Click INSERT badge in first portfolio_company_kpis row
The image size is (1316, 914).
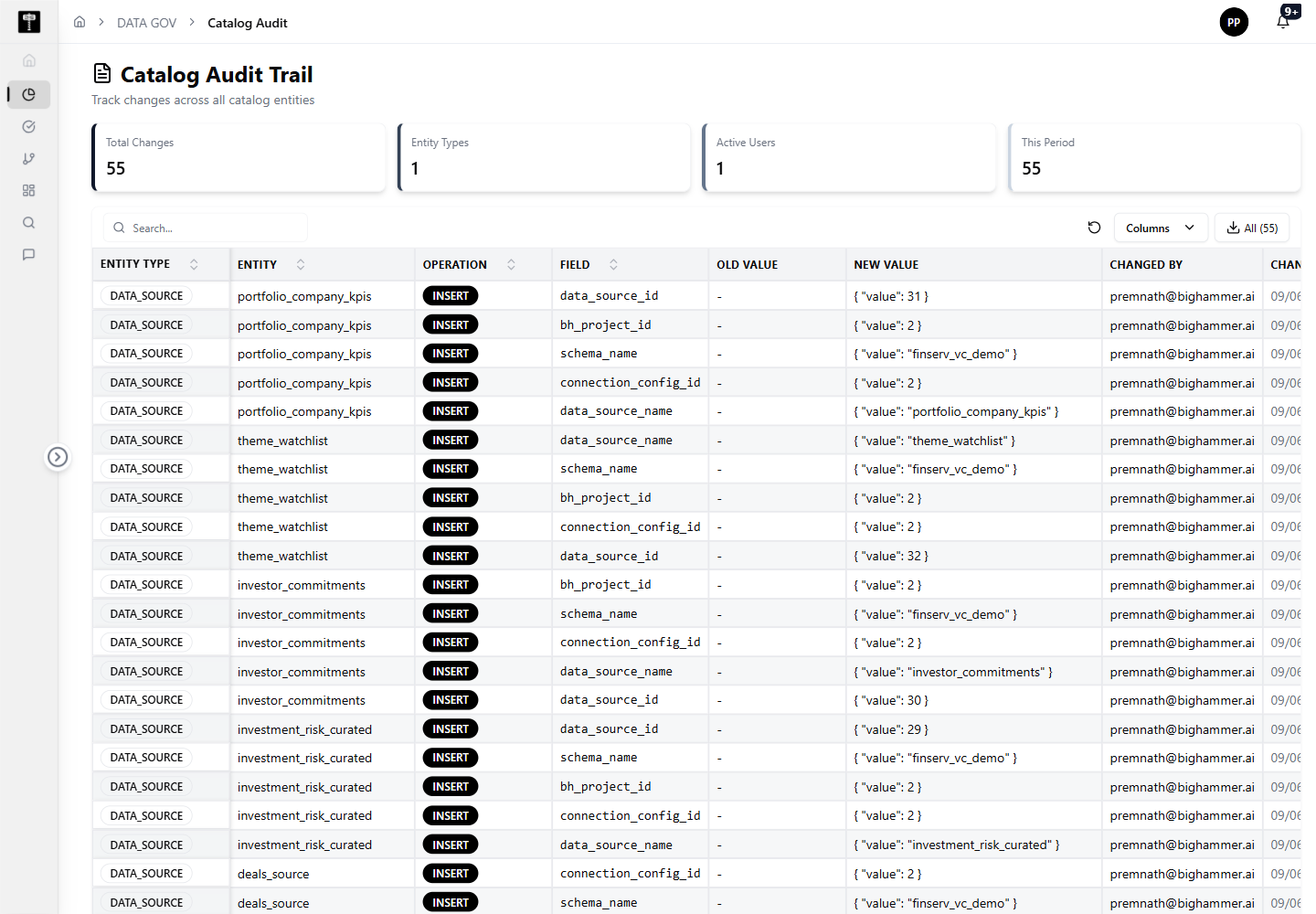pyautogui.click(x=451, y=296)
